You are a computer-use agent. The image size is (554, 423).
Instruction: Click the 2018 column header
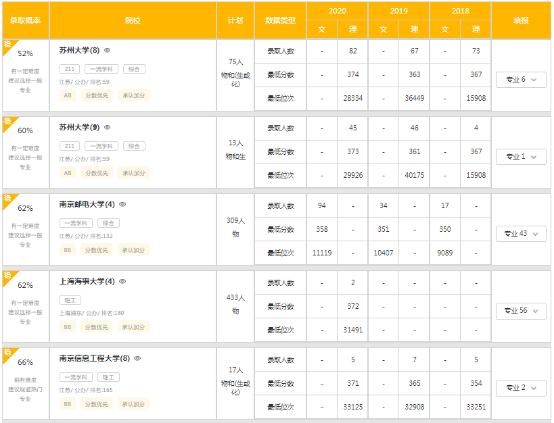[x=460, y=11]
